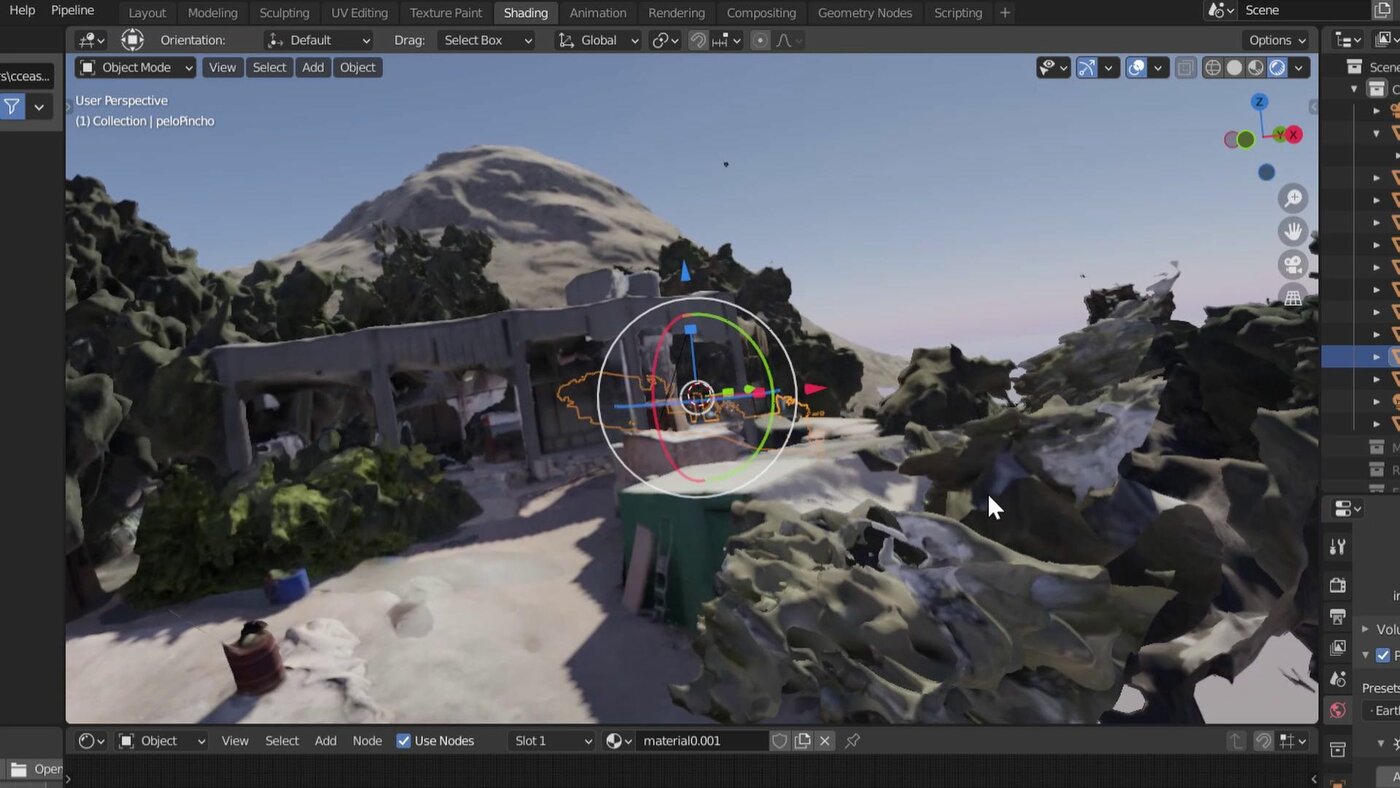The height and width of the screenshot is (788, 1400).
Task: Select solid viewport shading icon
Action: 1234,68
